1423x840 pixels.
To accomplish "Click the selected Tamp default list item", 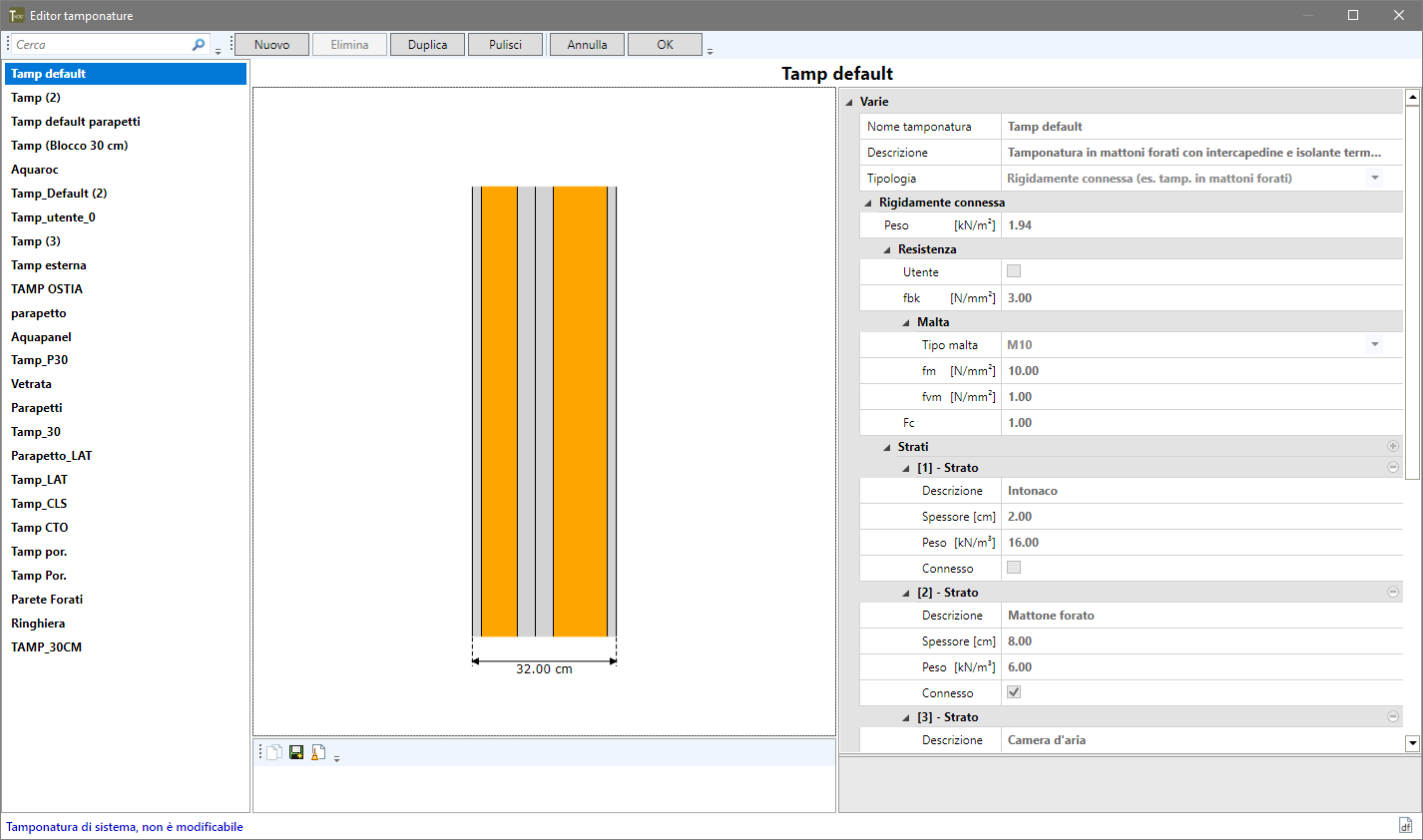I will 126,74.
